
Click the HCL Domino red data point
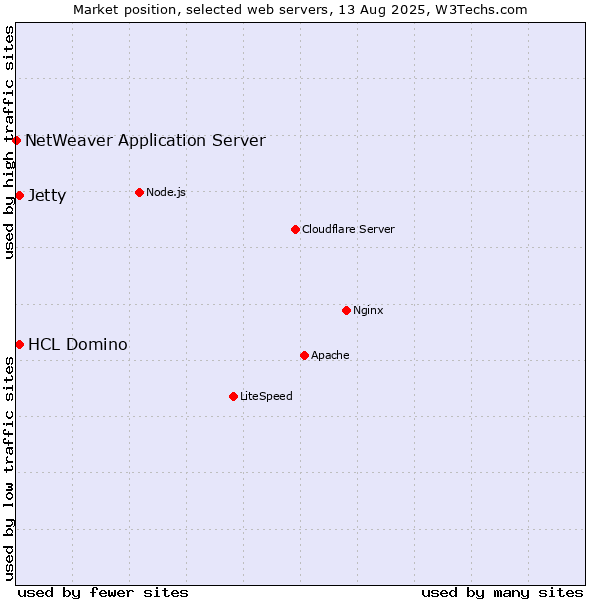click(x=20, y=345)
